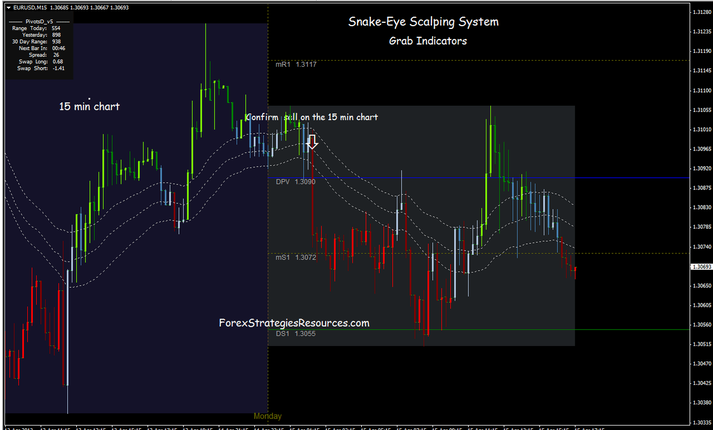713x430 pixels.
Task: Click the current price tag 1.30693
Action: [701, 267]
